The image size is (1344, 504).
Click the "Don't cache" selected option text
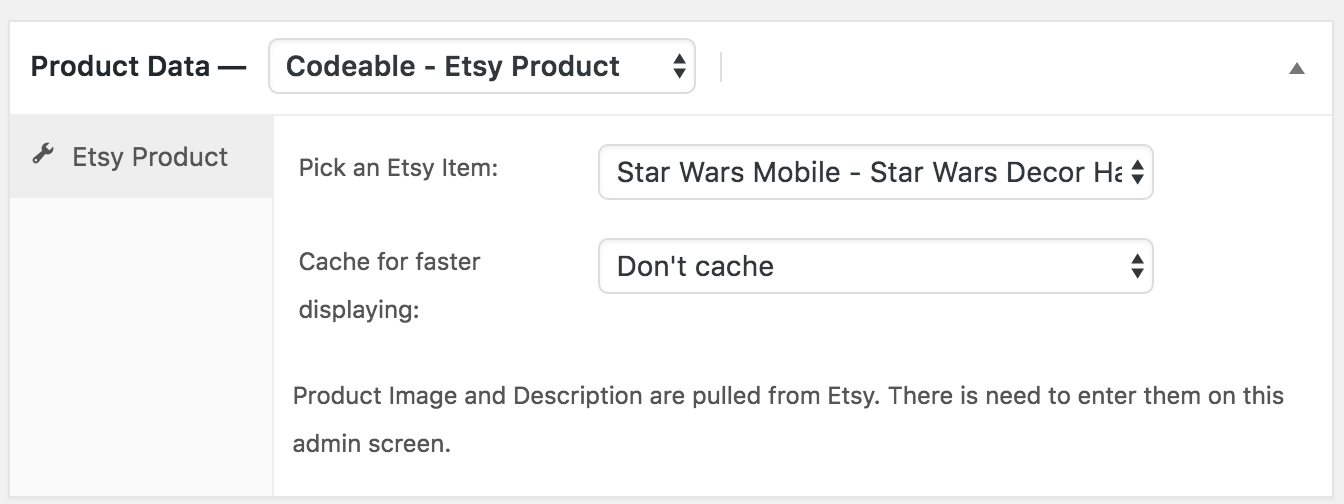[695, 266]
